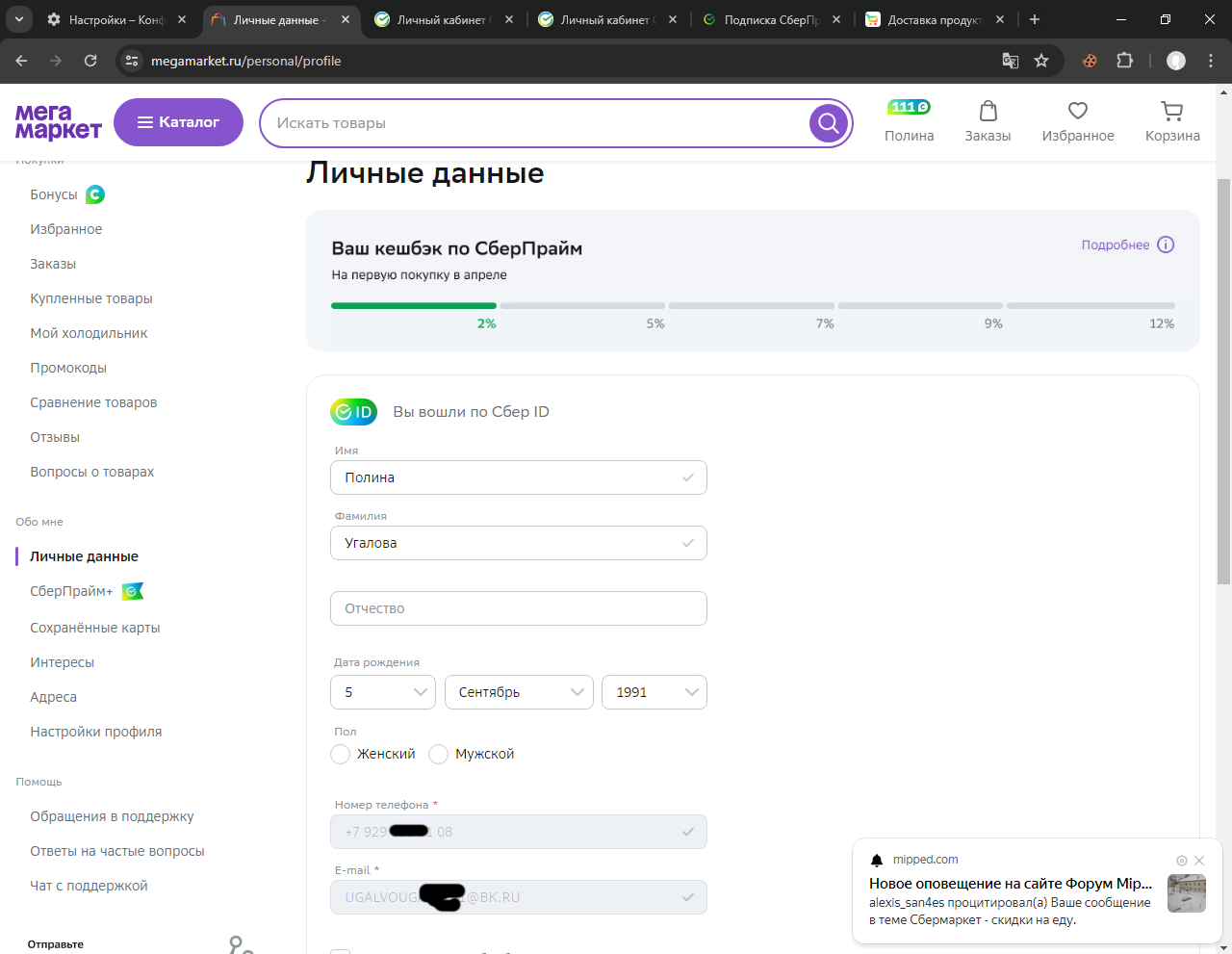The width and height of the screenshot is (1232, 954).
Task: Click the translate page icon
Action: coord(1010,61)
